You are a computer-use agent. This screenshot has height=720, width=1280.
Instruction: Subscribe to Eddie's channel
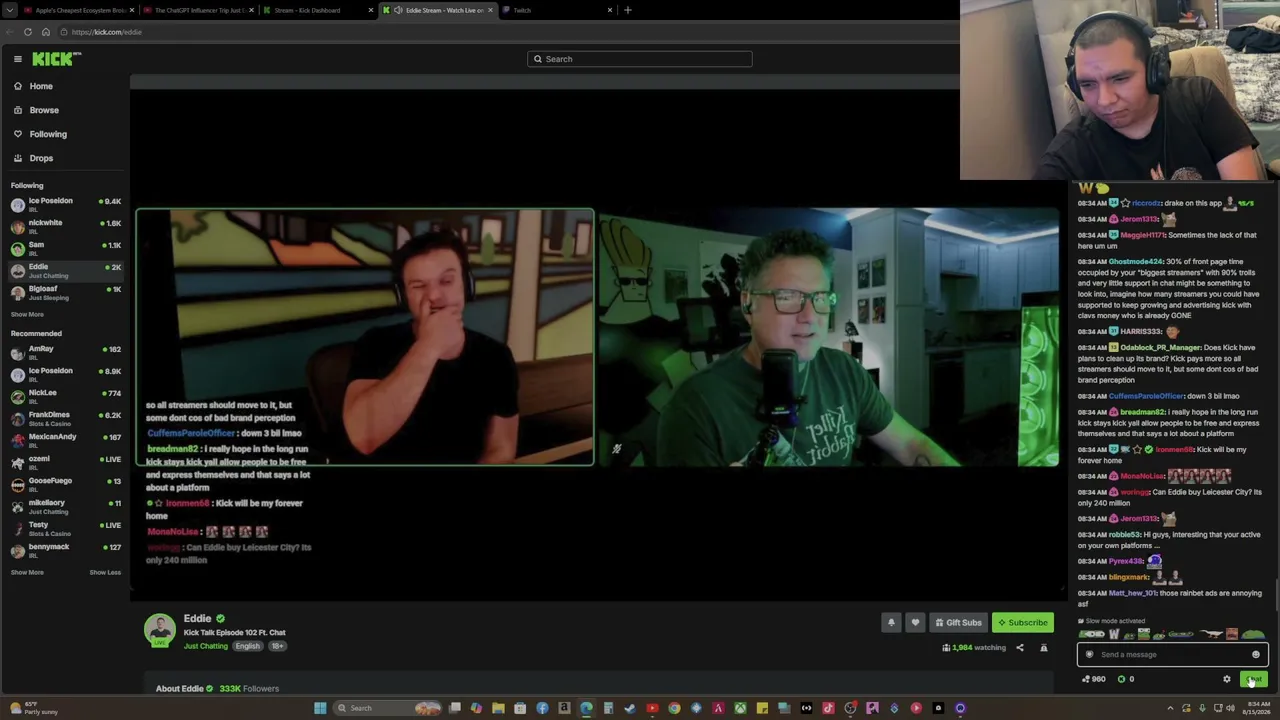coord(1023,622)
